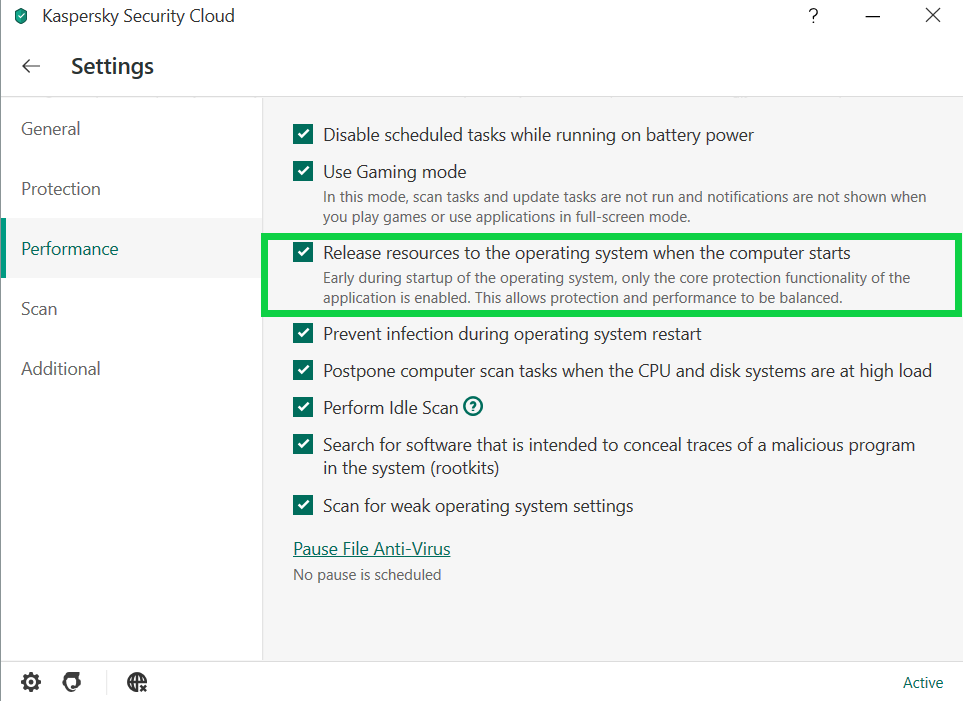Uncheck the rootkits search checkbox

point(303,444)
